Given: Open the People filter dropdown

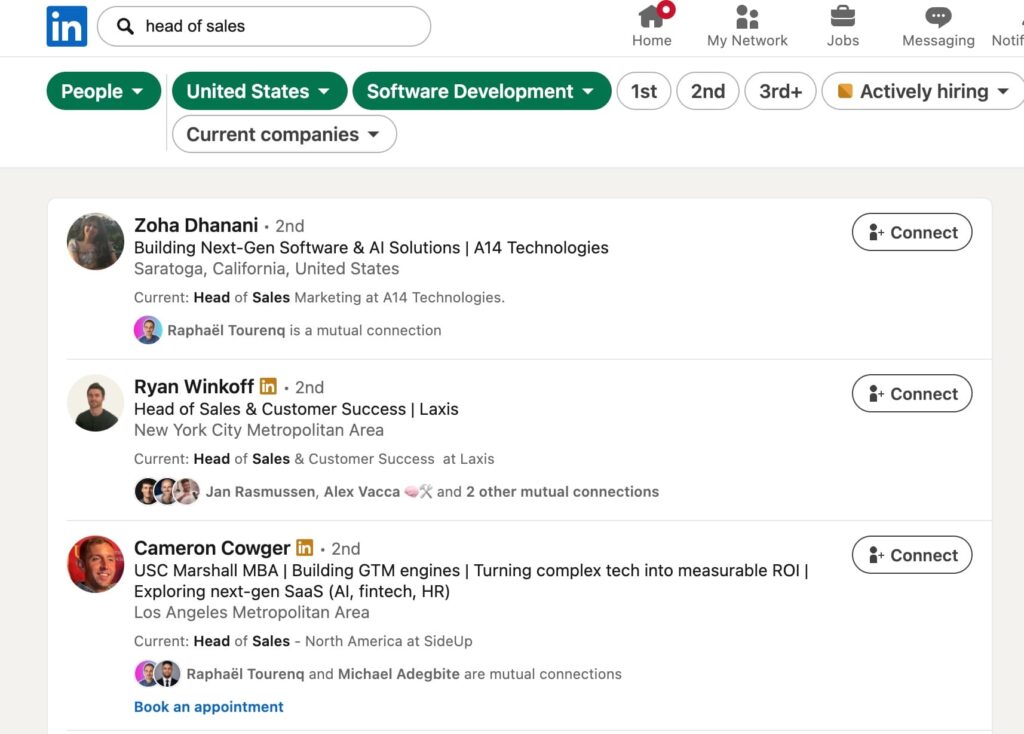Looking at the screenshot, I should [103, 91].
